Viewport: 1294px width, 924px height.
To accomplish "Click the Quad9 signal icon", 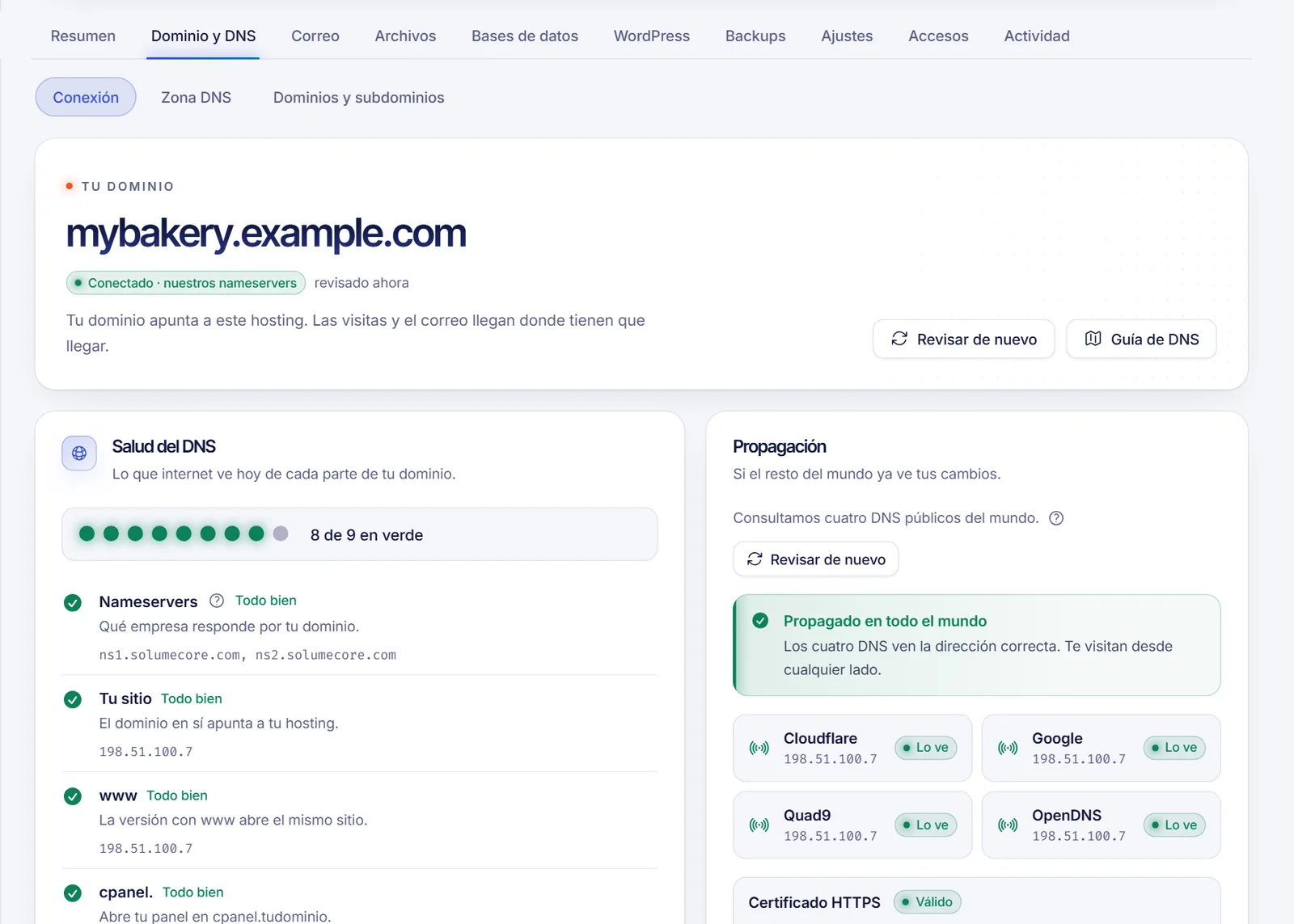I will (x=759, y=825).
